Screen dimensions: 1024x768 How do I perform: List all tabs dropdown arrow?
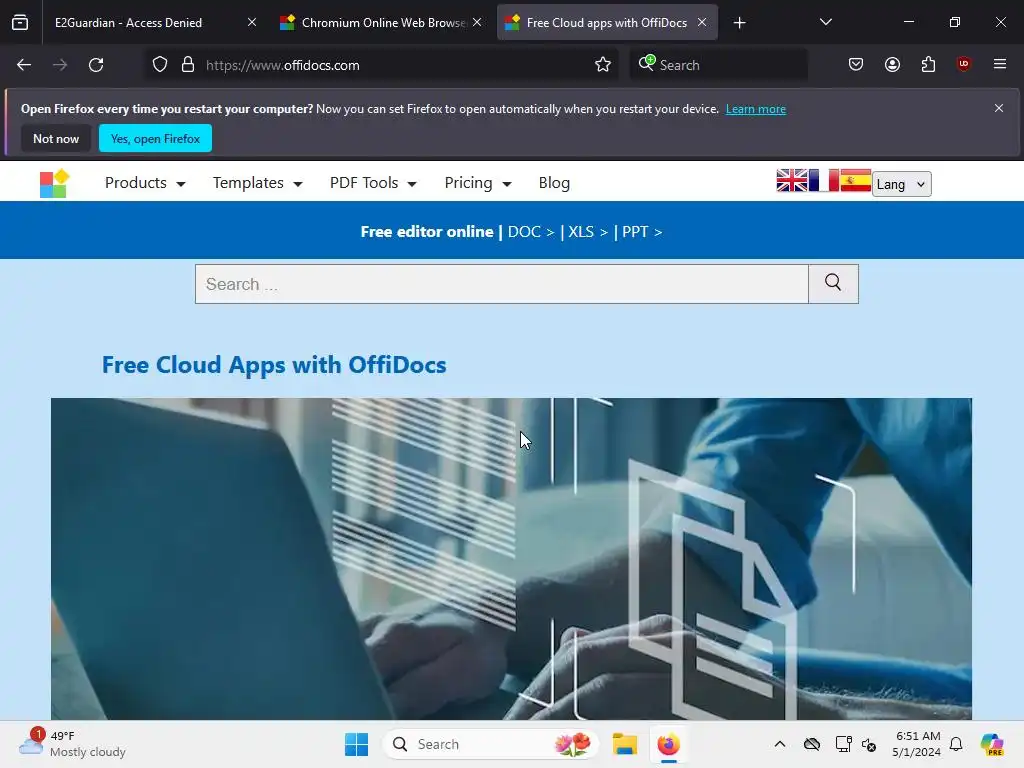point(825,22)
